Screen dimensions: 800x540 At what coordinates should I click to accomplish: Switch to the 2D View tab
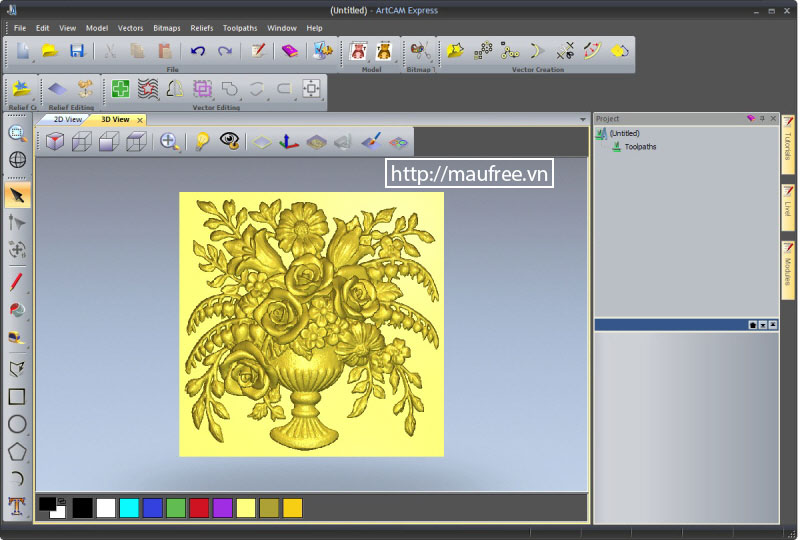68,119
